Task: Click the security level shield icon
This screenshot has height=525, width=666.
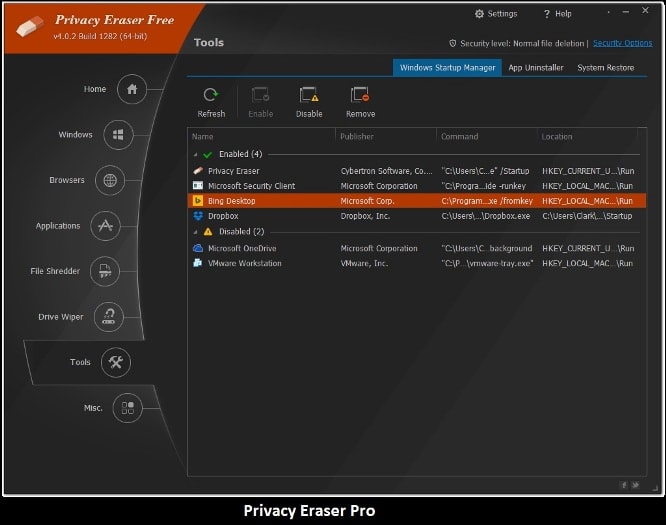Action: pyautogui.click(x=453, y=43)
